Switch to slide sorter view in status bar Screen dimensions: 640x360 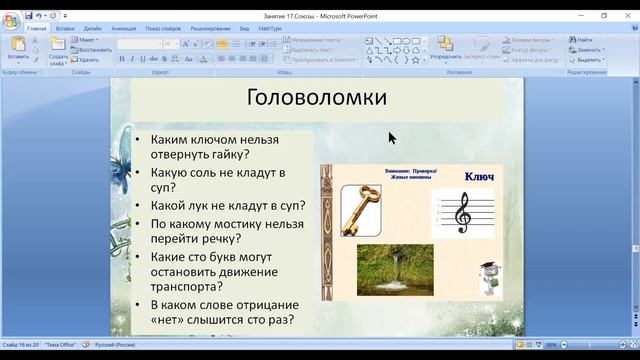(x=529, y=345)
